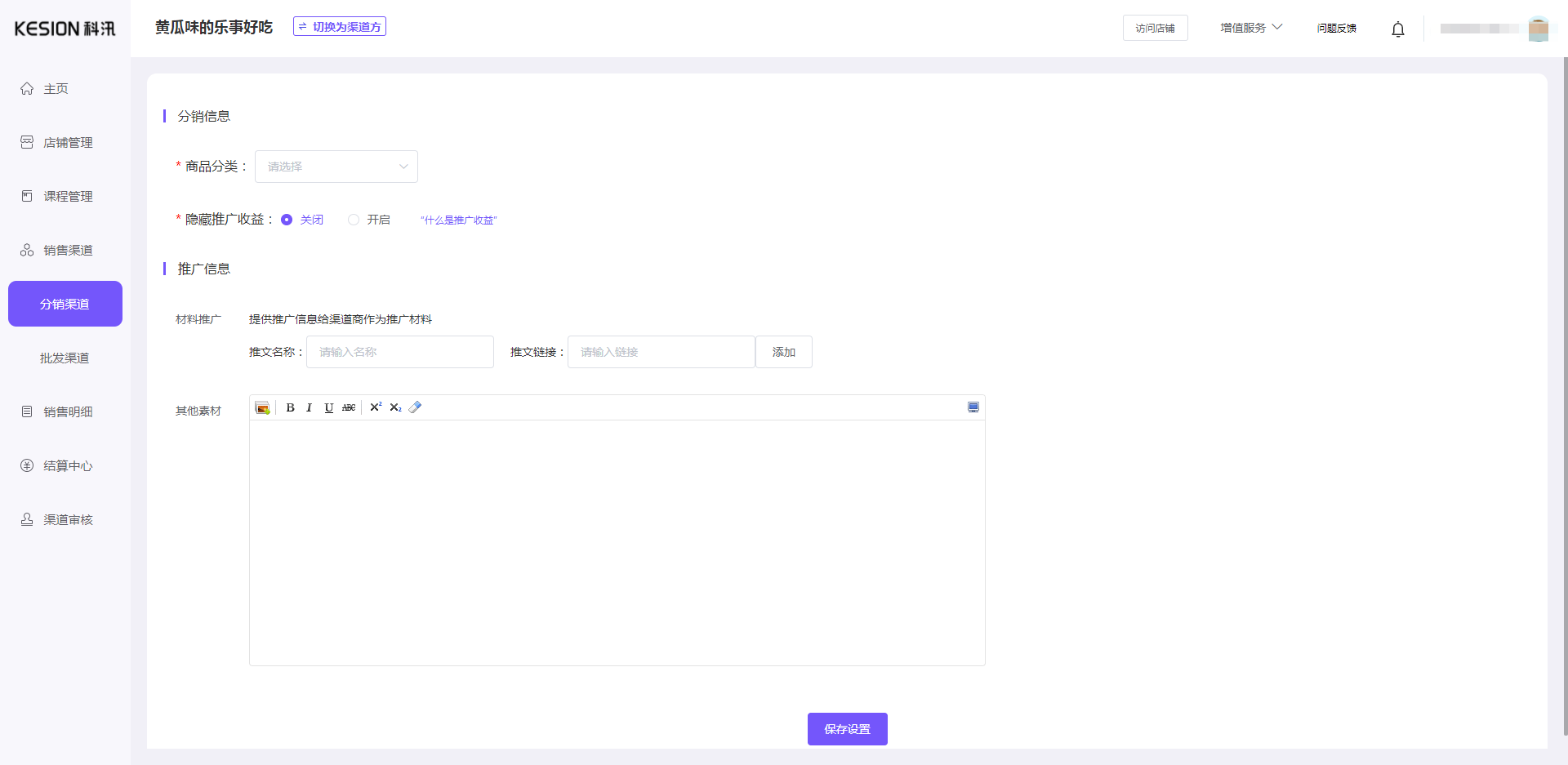Open the 商品分类 dropdown

(x=336, y=167)
